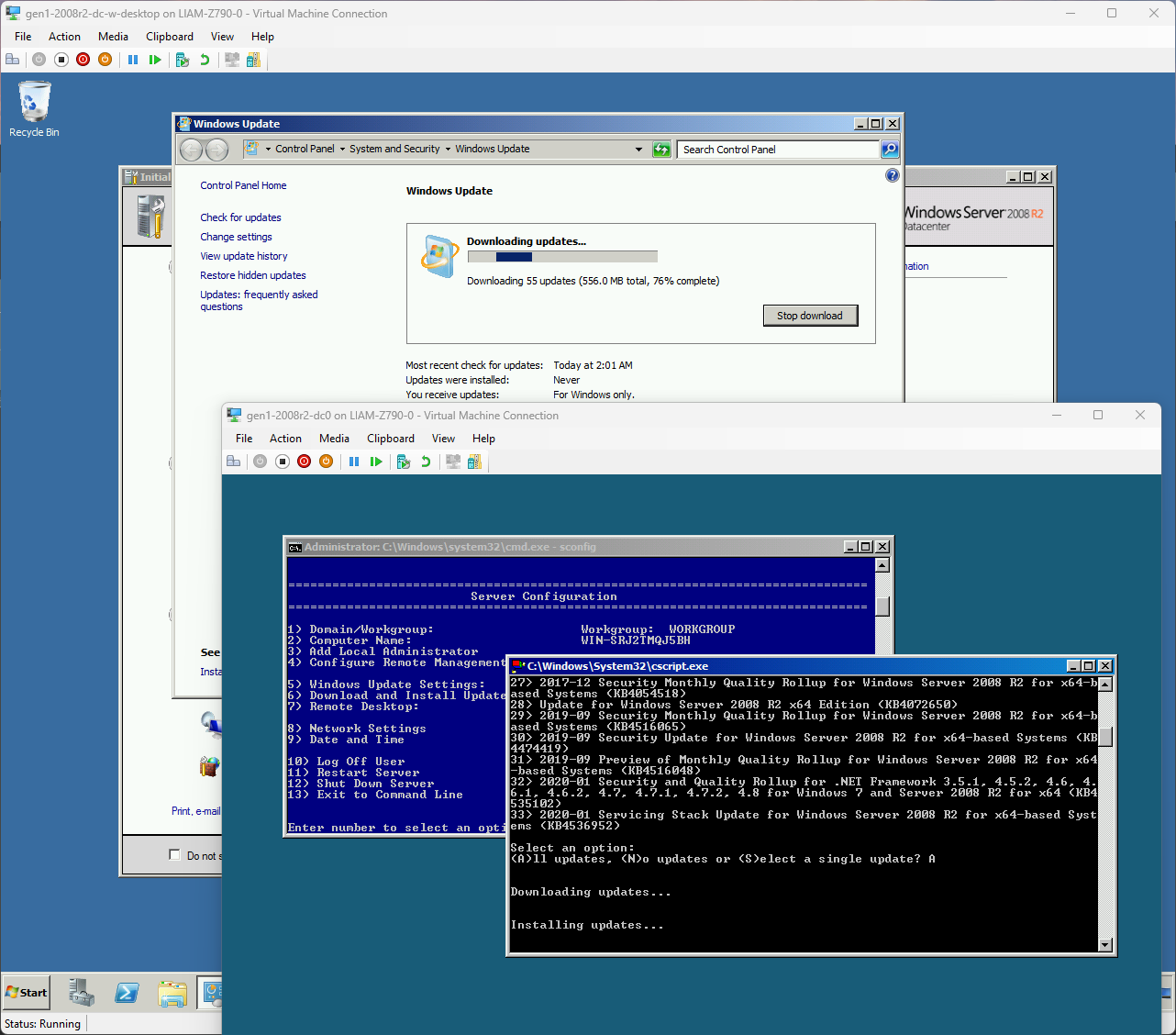
Task: Open Help menu of gen1-2008r2-dc0 window
Action: point(483,439)
